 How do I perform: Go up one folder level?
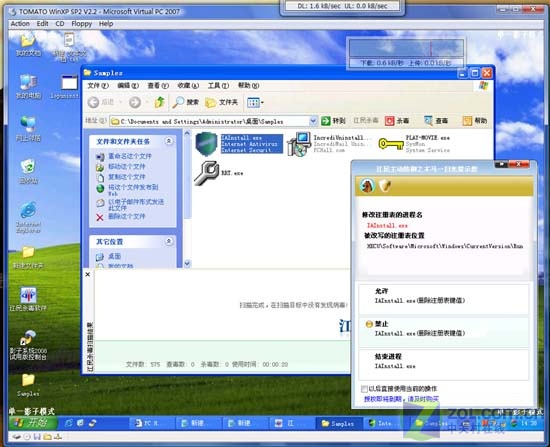click(x=160, y=102)
